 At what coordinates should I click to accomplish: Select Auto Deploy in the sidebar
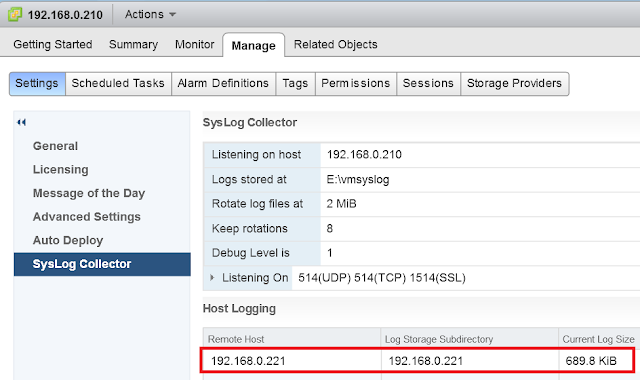coord(68,240)
